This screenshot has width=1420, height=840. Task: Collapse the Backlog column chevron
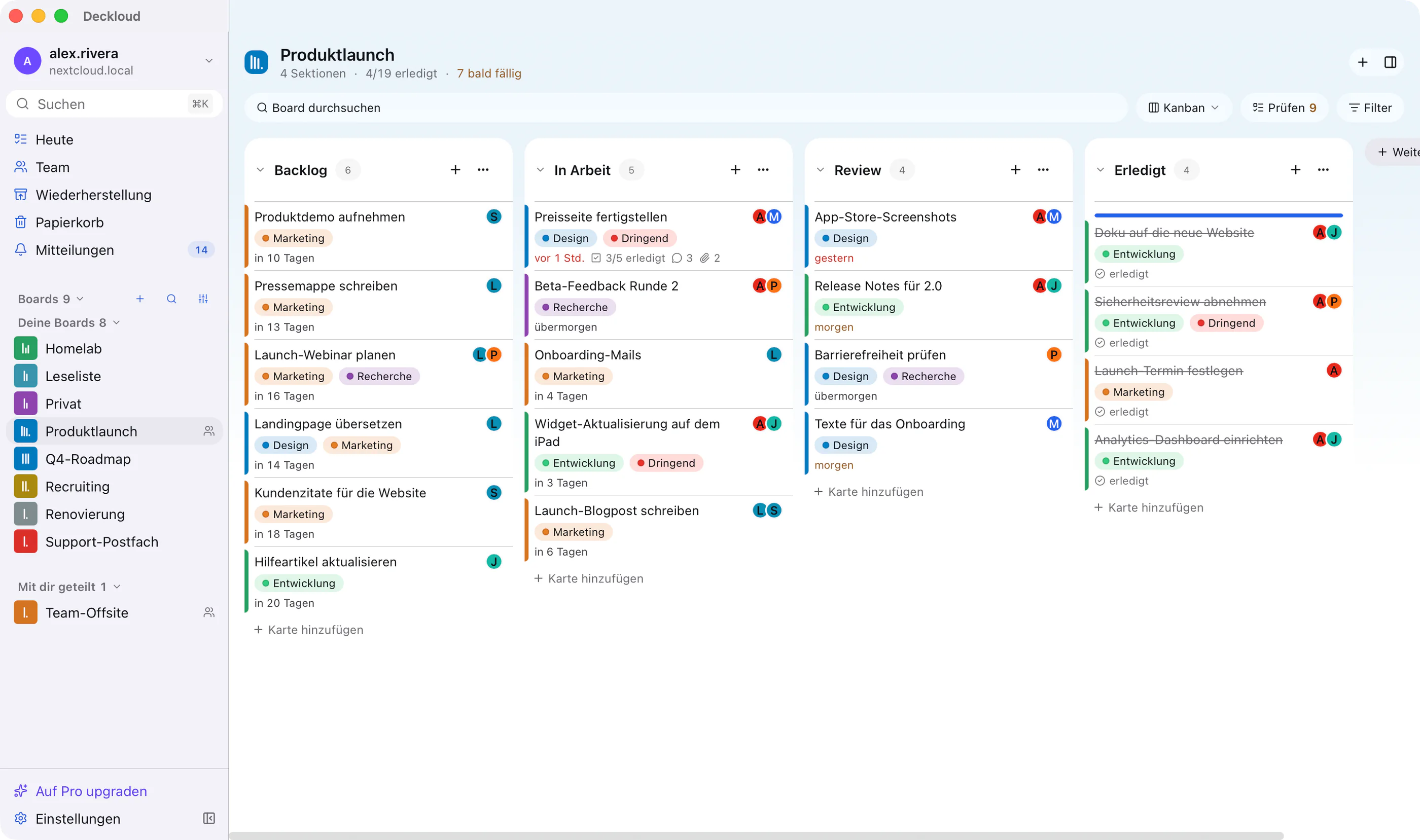point(261,170)
